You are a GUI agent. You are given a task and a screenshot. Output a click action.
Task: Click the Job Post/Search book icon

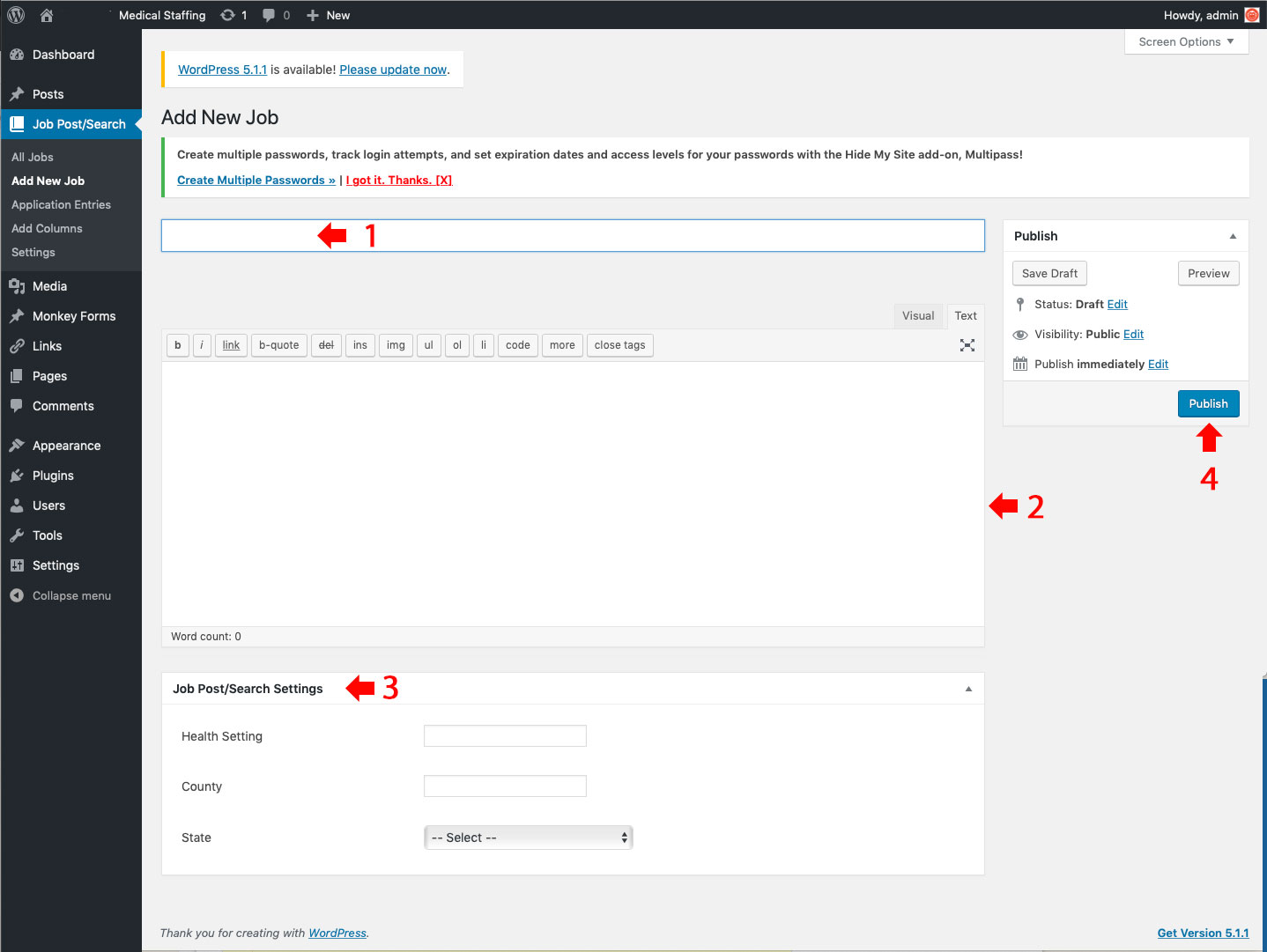(x=17, y=124)
